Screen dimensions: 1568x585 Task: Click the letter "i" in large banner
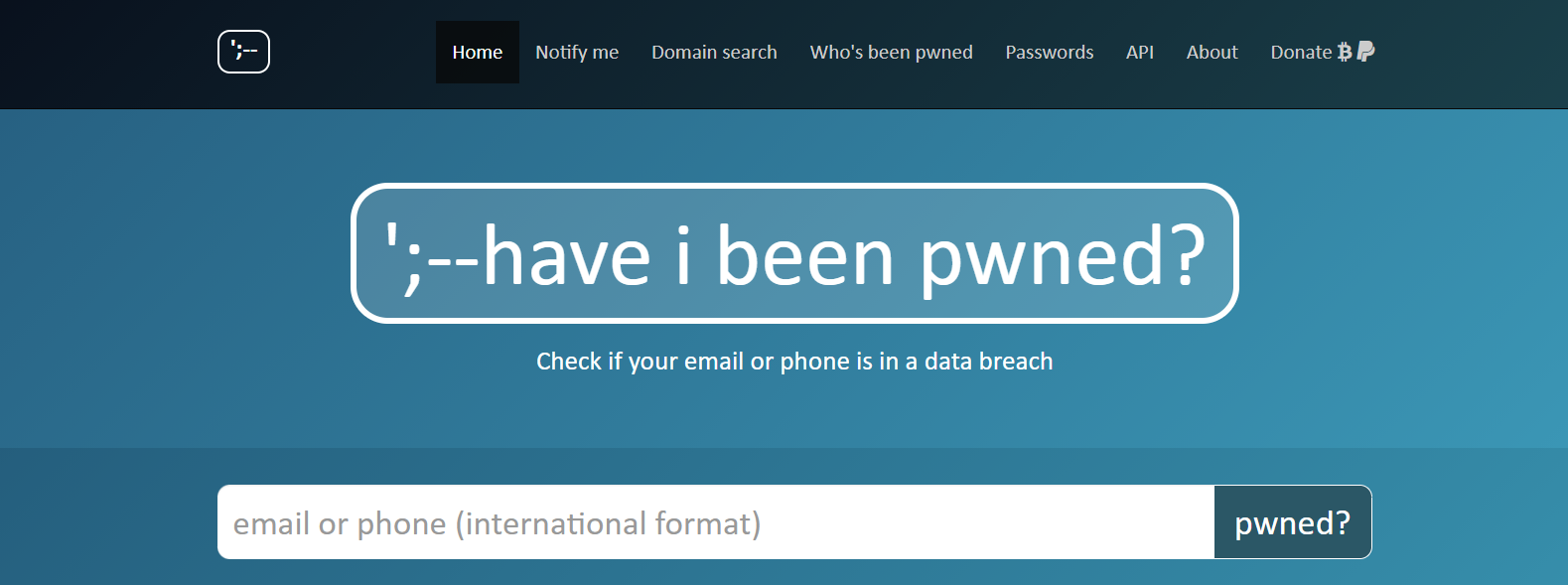683,254
